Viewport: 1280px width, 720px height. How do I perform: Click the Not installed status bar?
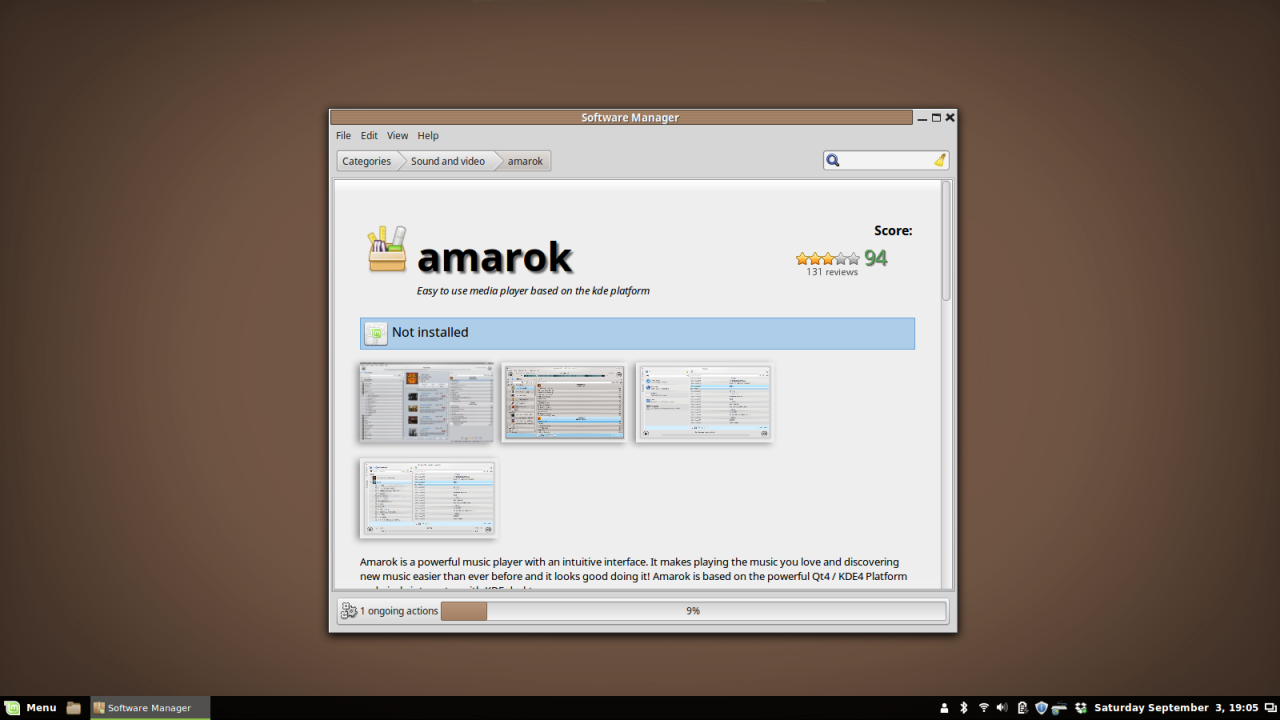637,333
